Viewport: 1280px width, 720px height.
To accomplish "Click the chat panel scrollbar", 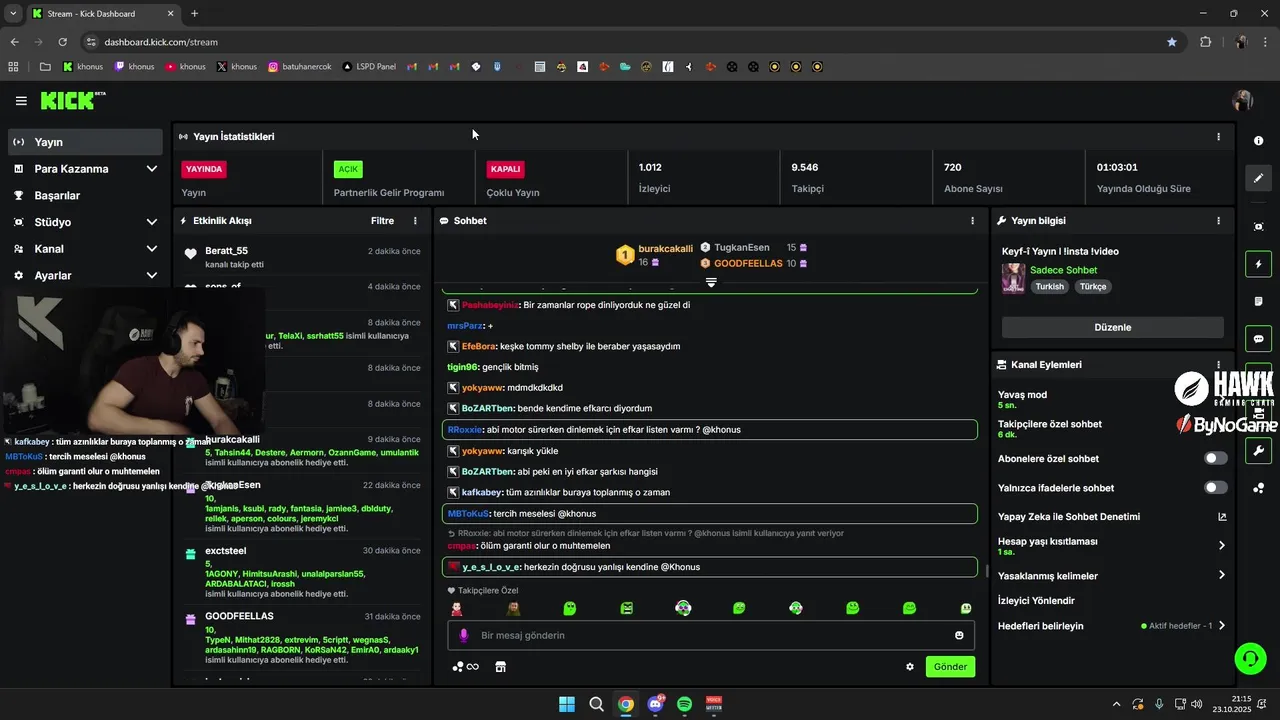I will pyautogui.click(x=987, y=571).
